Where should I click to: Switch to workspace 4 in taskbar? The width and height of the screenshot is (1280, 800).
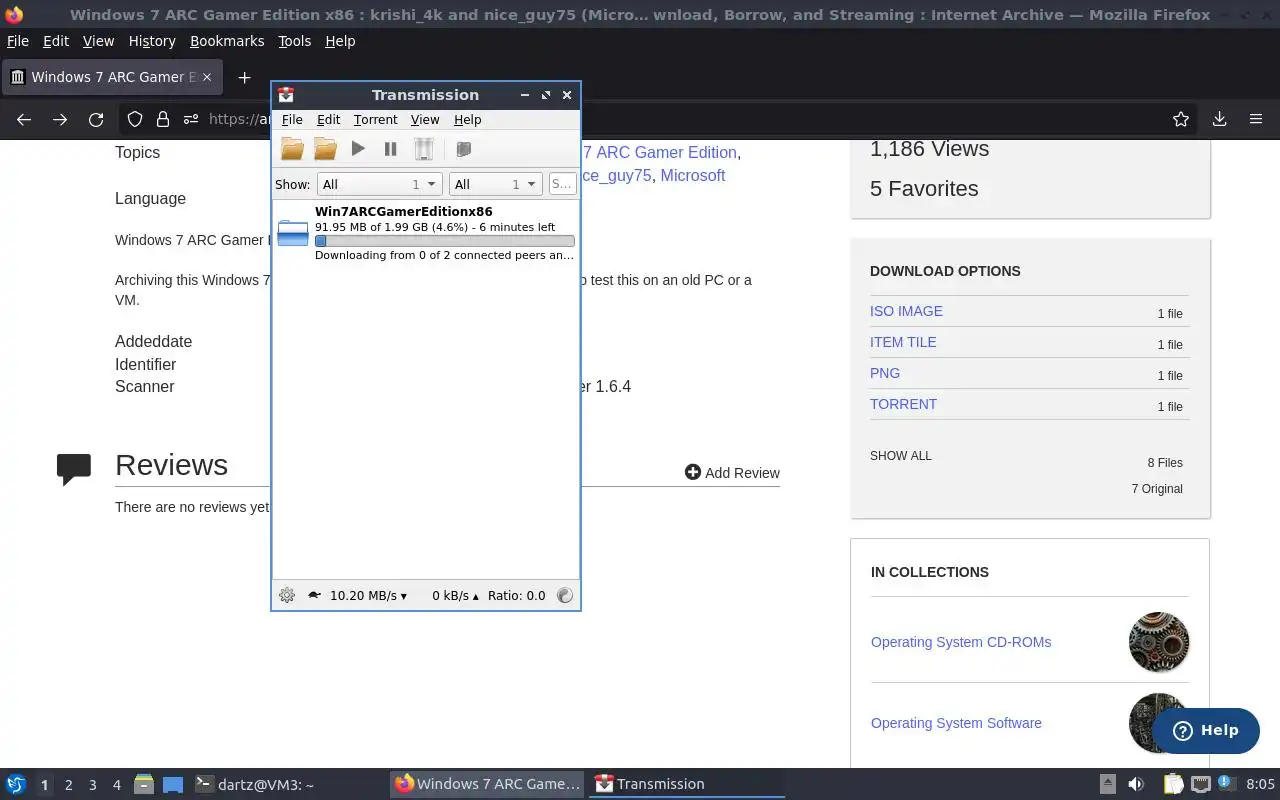(x=117, y=785)
